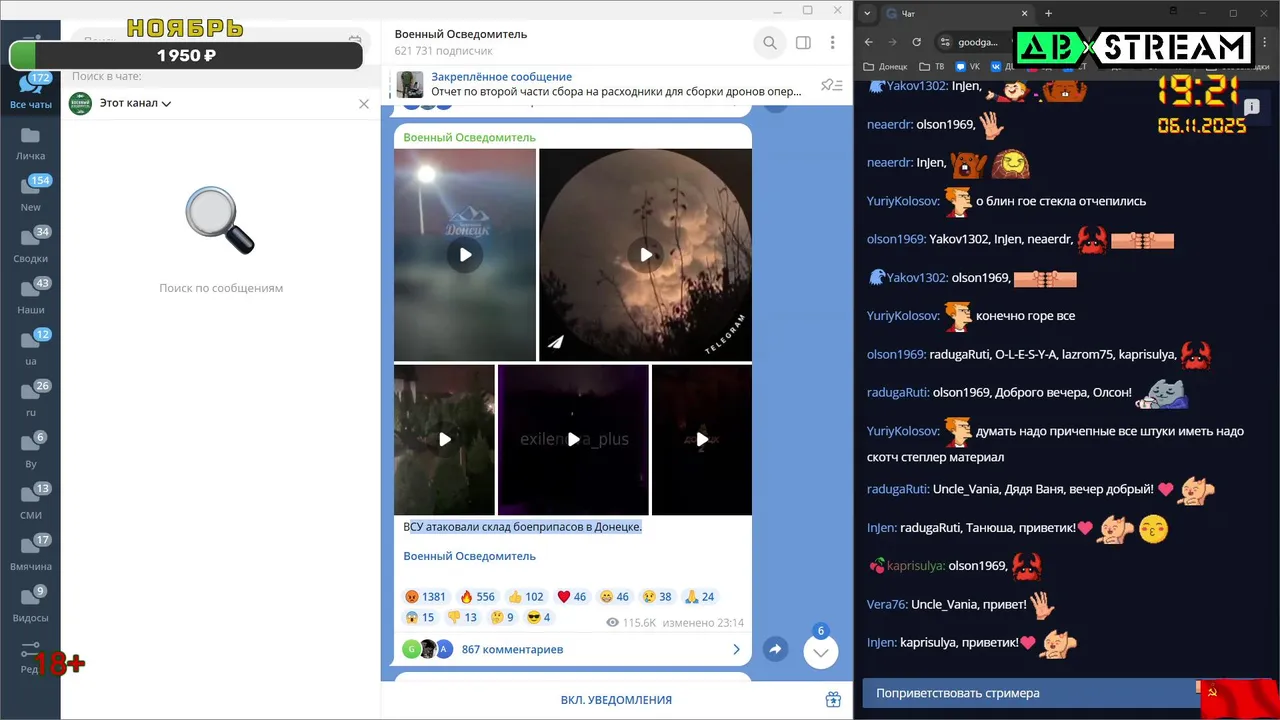The width and height of the screenshot is (1280, 720).
Task: Reload the goodgame chat page
Action: click(x=917, y=42)
